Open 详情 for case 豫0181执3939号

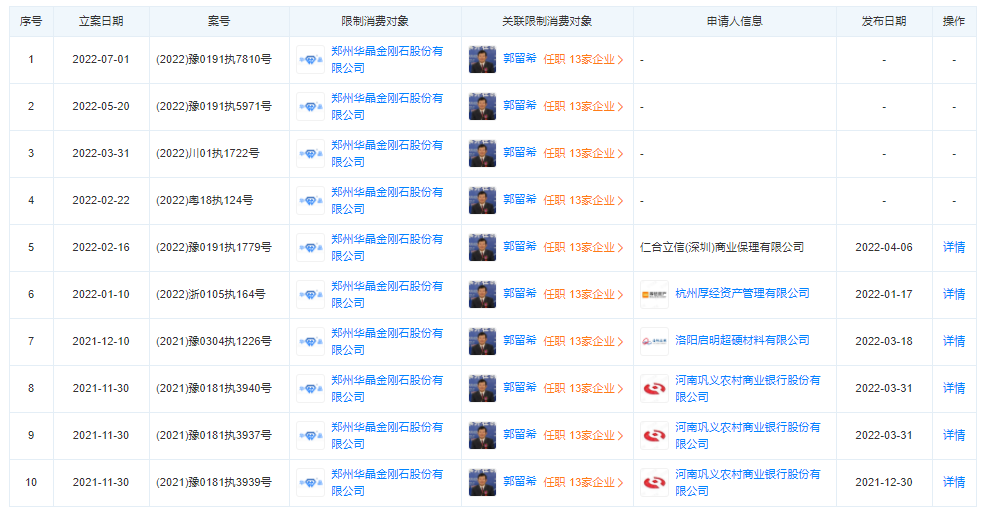(x=954, y=482)
